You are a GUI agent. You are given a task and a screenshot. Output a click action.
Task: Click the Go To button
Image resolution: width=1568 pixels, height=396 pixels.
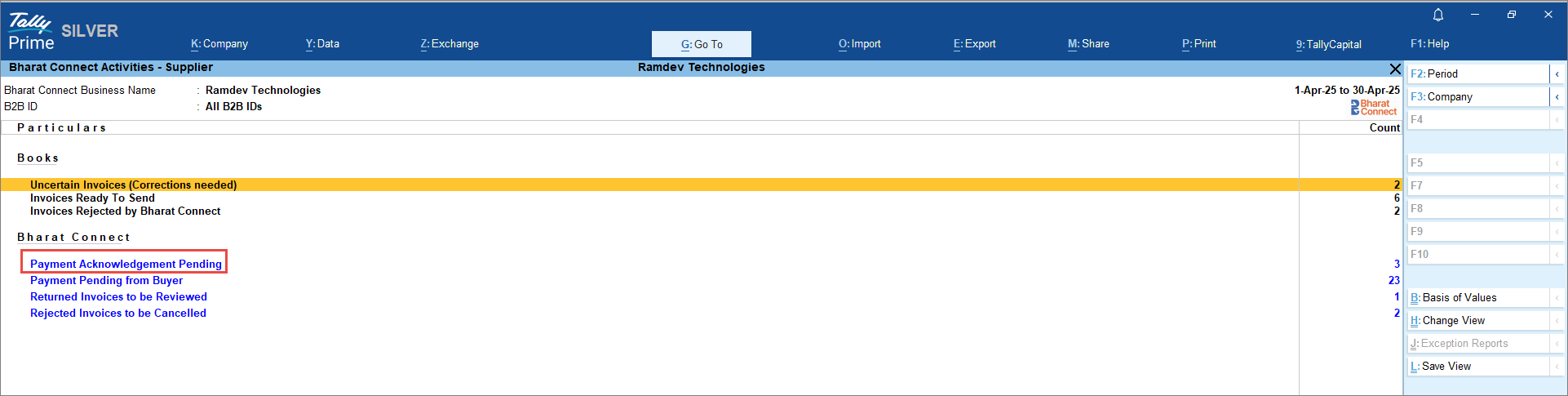(x=702, y=44)
